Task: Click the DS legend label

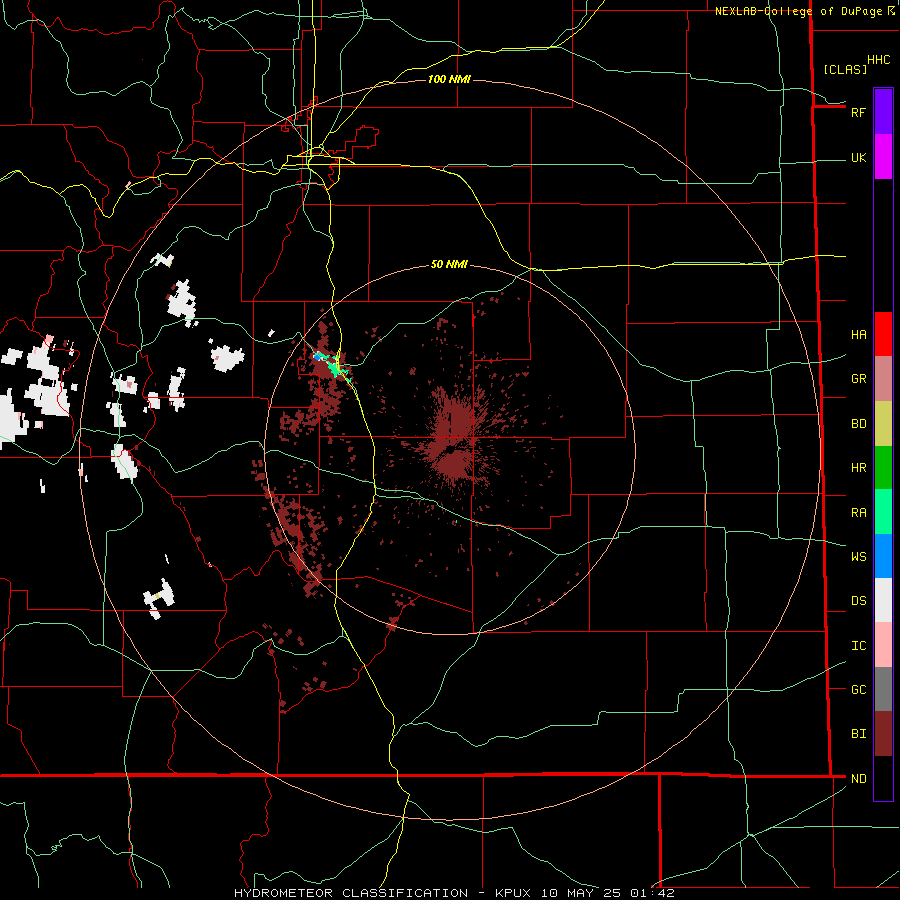Action: tap(858, 601)
